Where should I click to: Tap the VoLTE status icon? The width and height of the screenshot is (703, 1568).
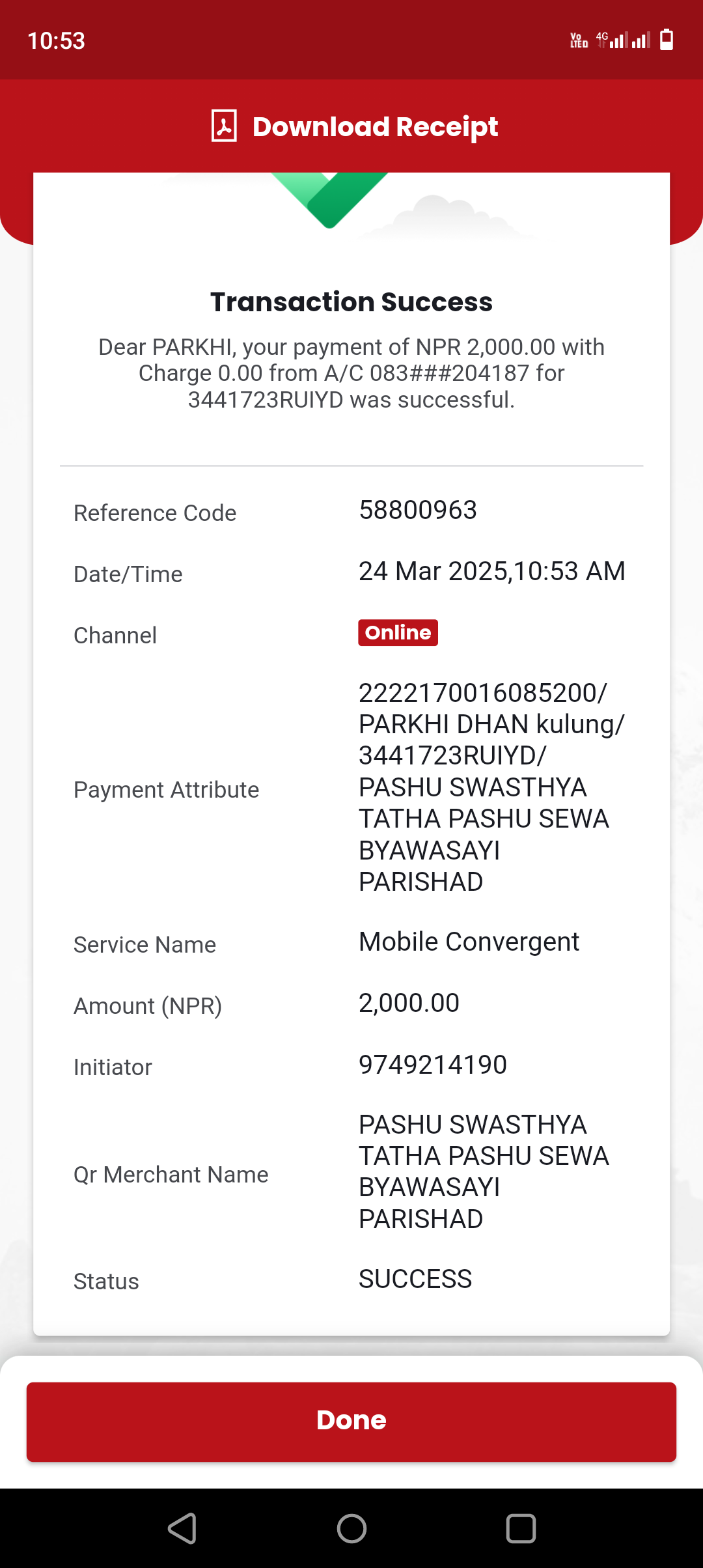point(579,40)
